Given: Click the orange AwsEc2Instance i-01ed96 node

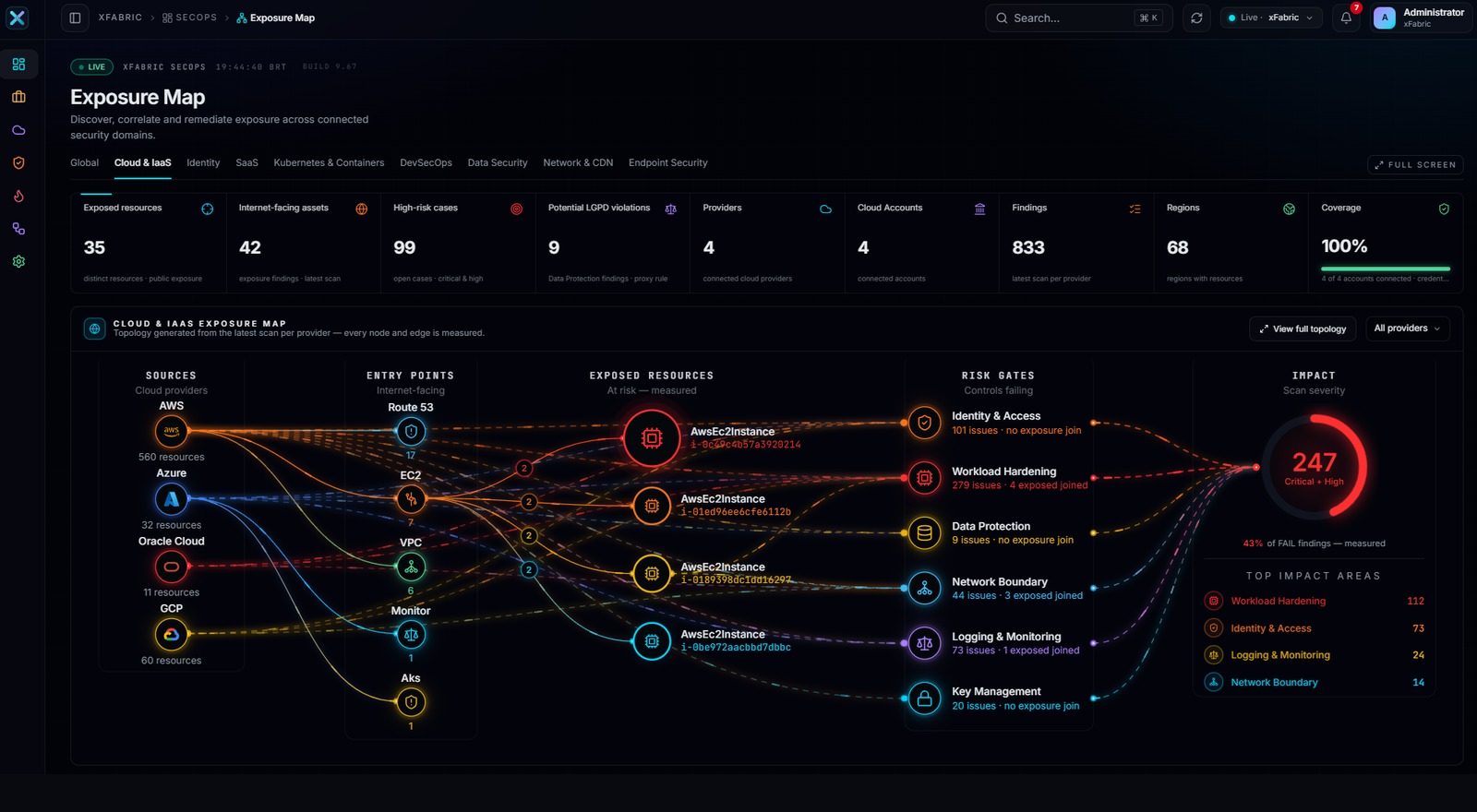Looking at the screenshot, I should point(652,506).
